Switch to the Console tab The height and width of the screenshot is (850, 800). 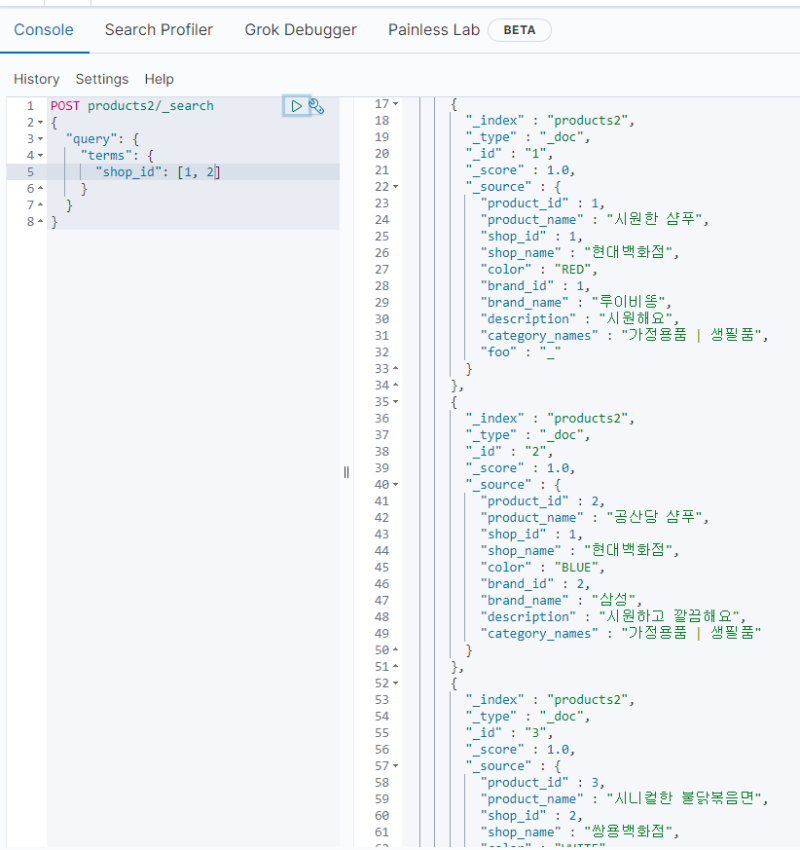pyautogui.click(x=43, y=30)
